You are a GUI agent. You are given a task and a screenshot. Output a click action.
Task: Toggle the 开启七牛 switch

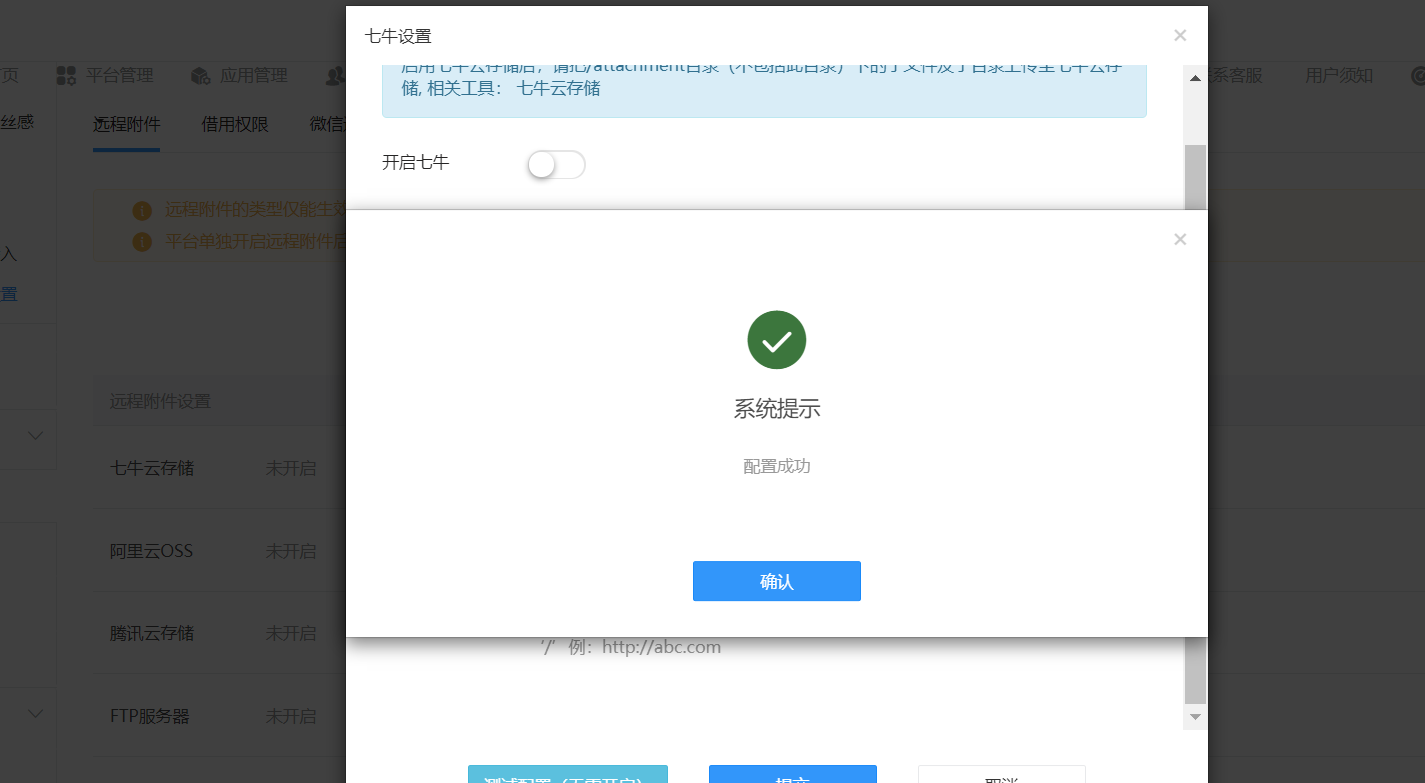click(556, 165)
